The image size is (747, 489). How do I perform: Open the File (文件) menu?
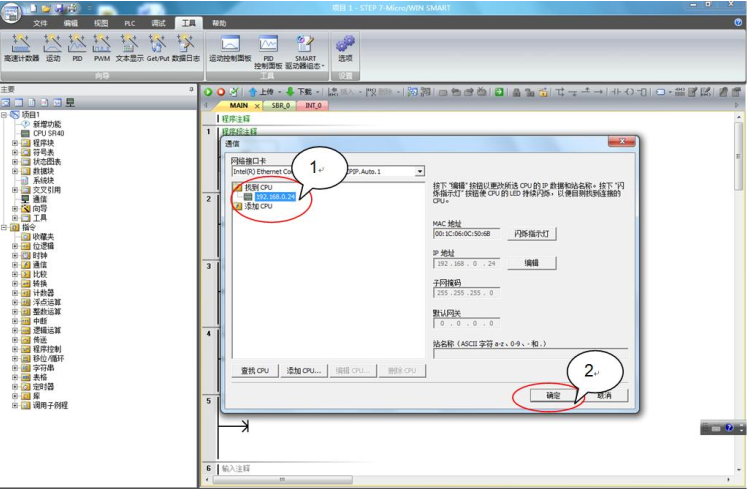(x=40, y=23)
